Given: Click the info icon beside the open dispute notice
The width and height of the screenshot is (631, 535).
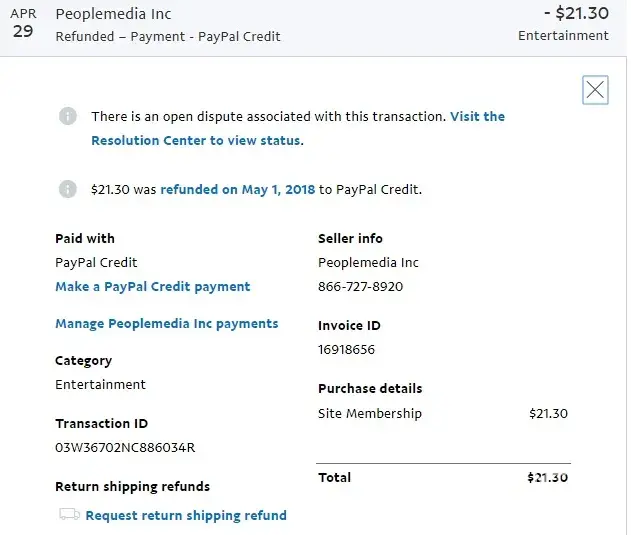Looking at the screenshot, I should (x=68, y=117).
